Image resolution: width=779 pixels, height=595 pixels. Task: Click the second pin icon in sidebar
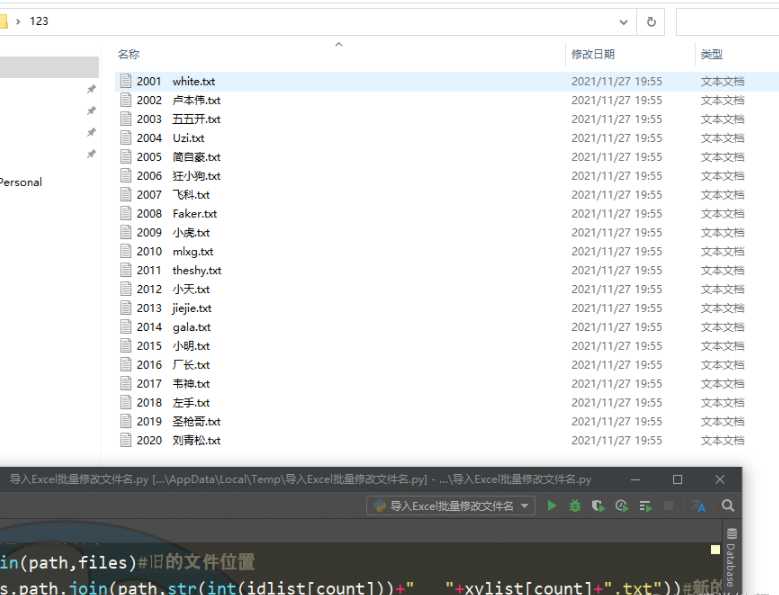91,110
